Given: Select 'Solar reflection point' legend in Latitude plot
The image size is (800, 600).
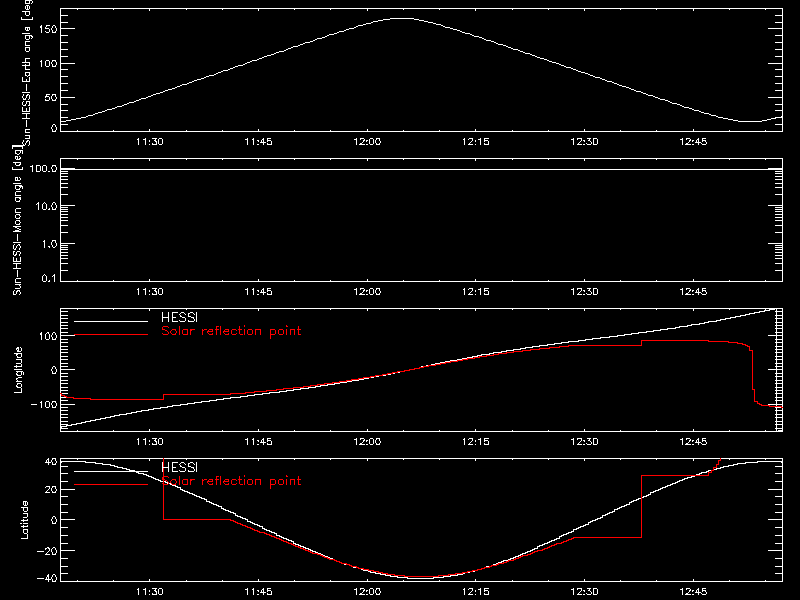Looking at the screenshot, I should pyautogui.click(x=231, y=481).
